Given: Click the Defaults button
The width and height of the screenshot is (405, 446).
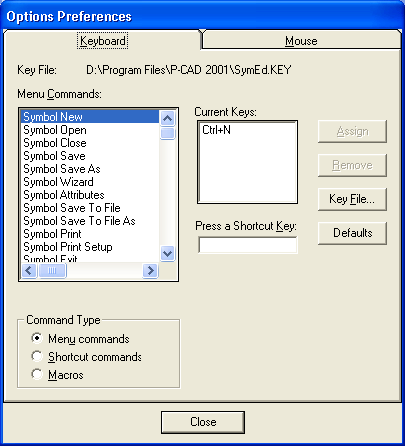Looking at the screenshot, I should pos(352,233).
